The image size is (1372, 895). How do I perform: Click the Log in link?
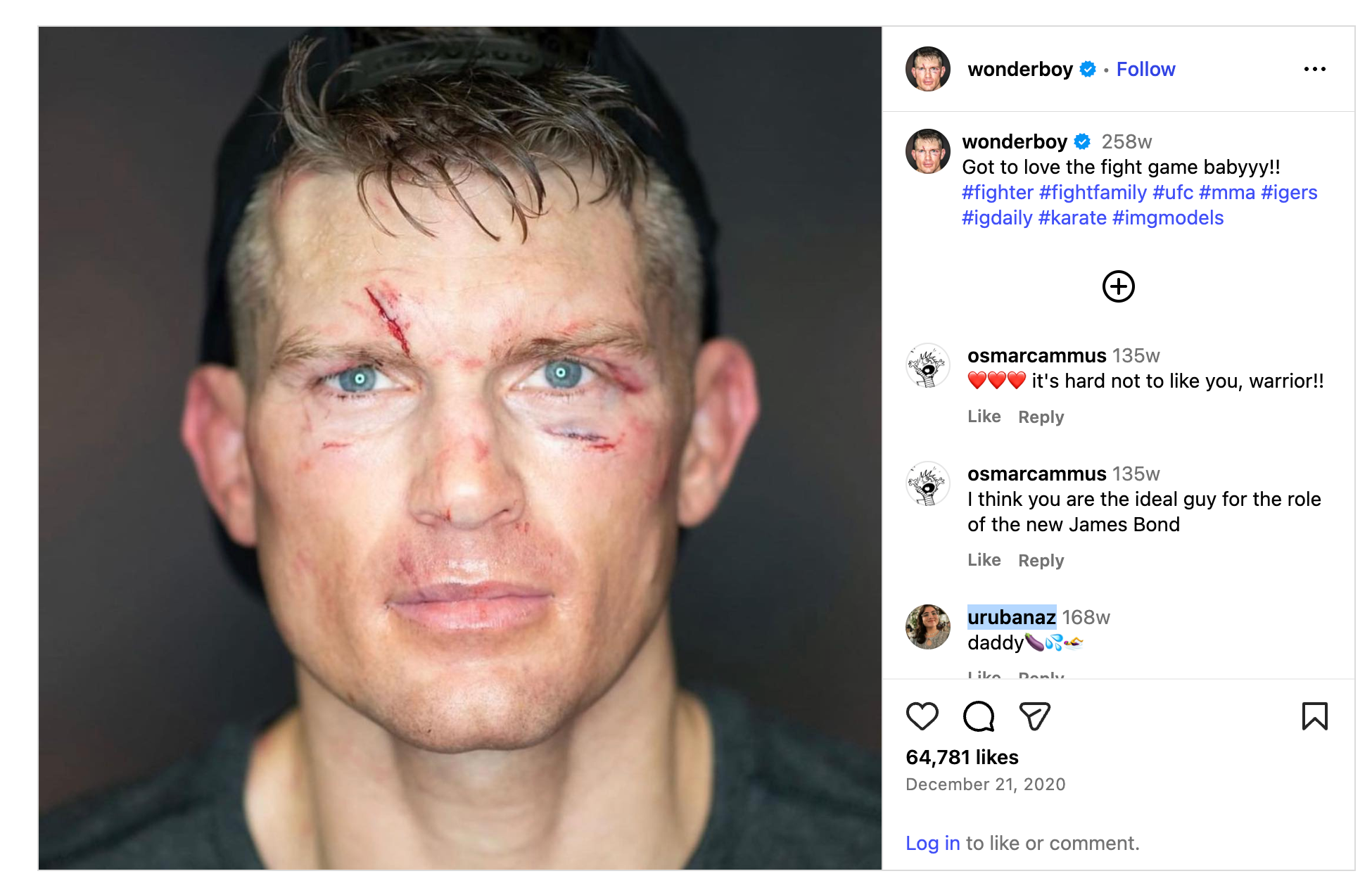(x=932, y=843)
